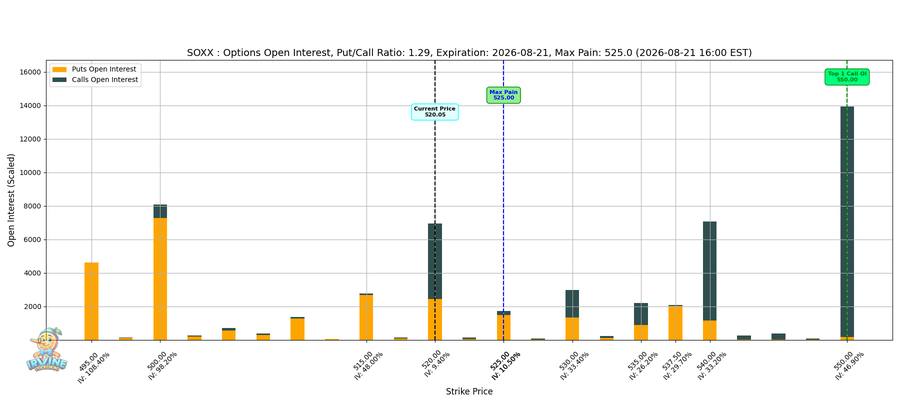Click the y-axis tick value 2000
This screenshot has height=400, width=900.
(33, 306)
